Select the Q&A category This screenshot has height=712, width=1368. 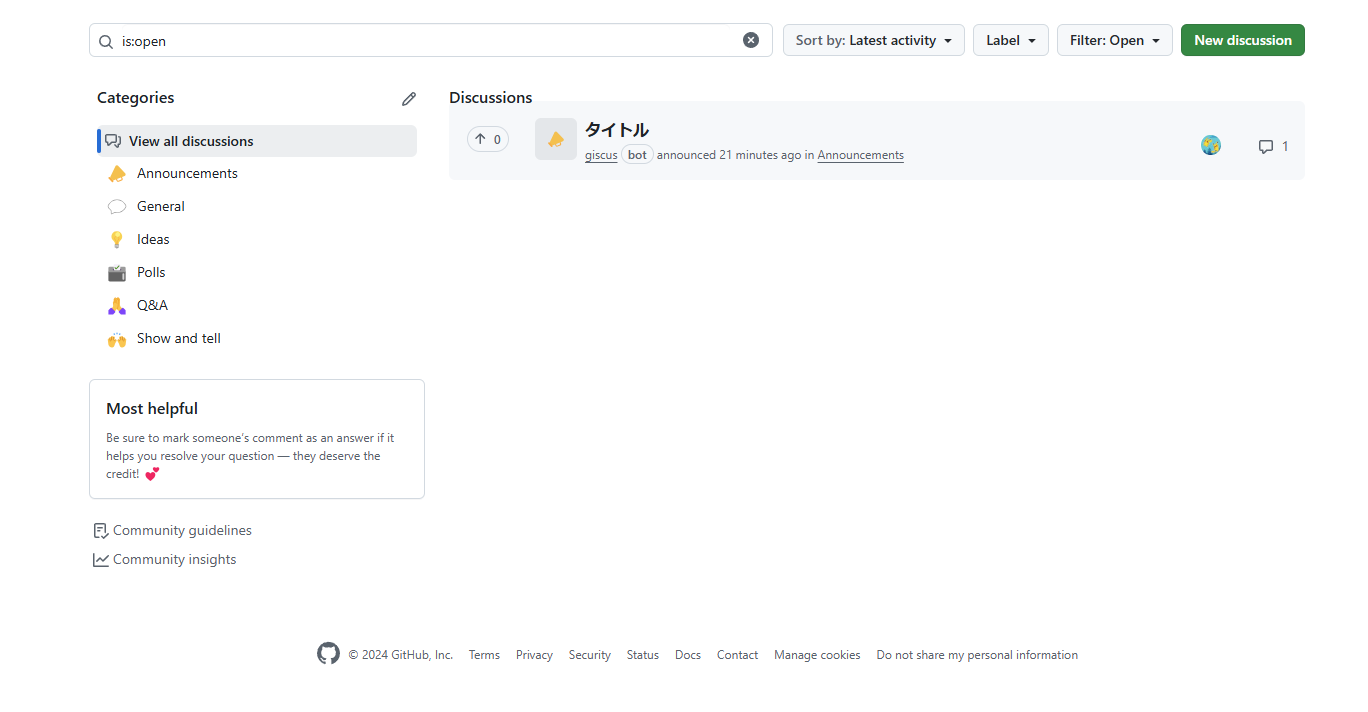pyautogui.click(x=152, y=305)
